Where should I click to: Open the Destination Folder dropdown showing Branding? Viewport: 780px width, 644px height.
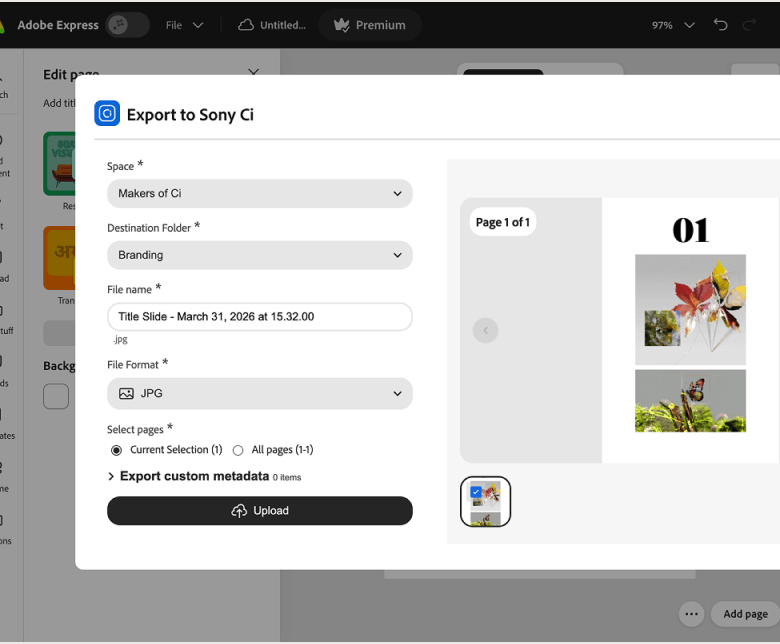click(260, 255)
